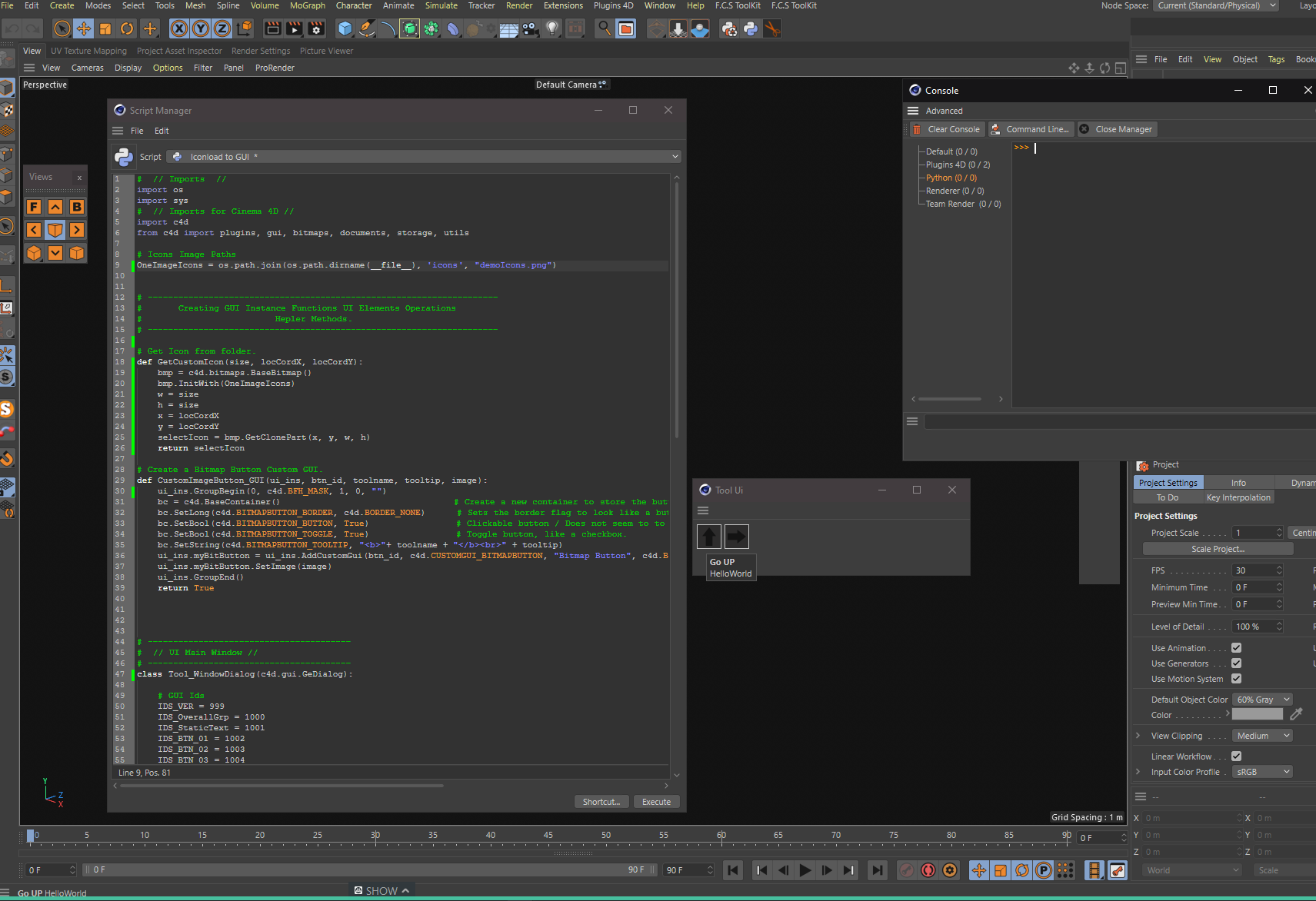This screenshot has height=901, width=1316.
Task: Click the timeline ruler at frame 45
Action: [548, 836]
